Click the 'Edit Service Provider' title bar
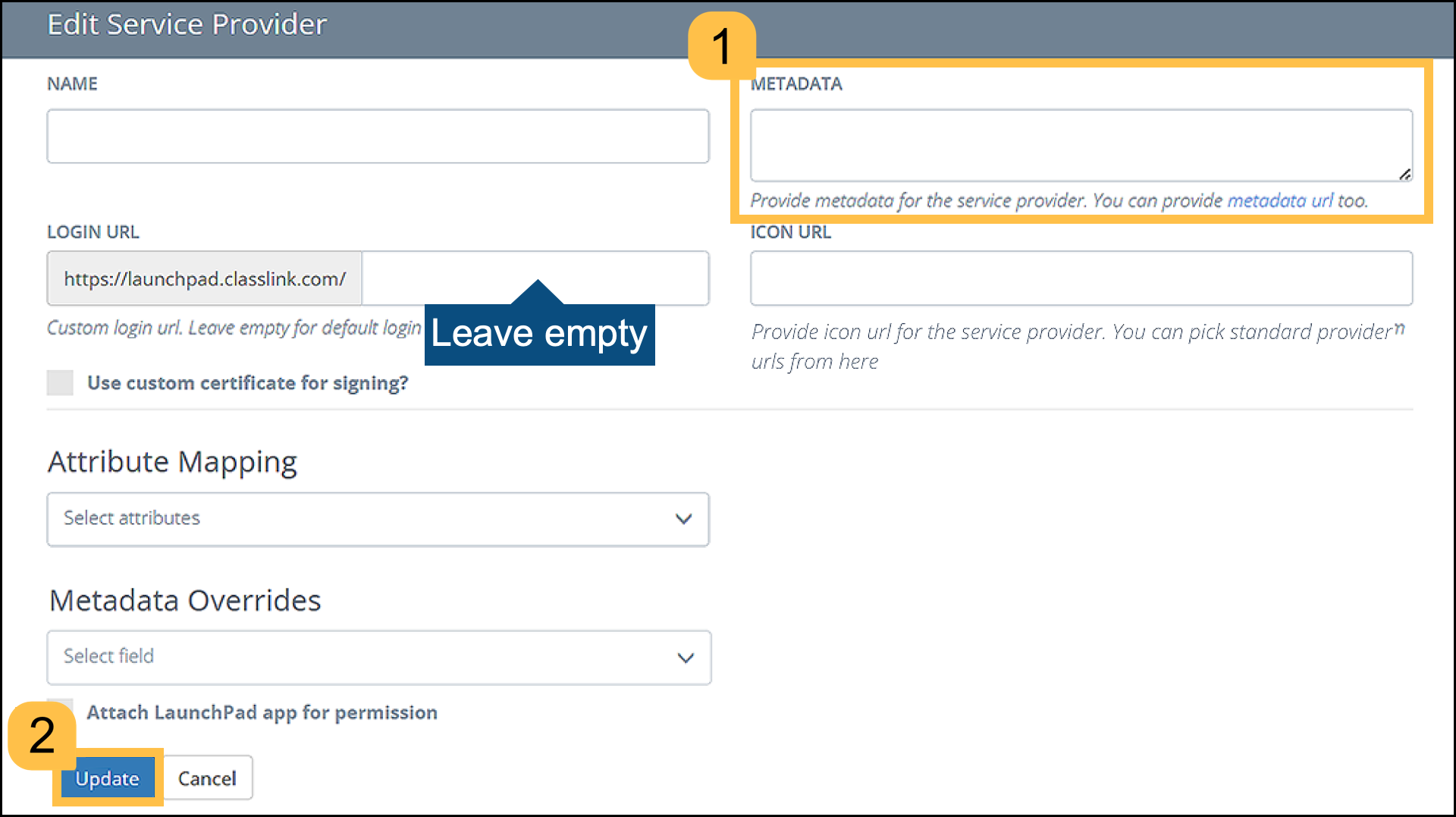 click(187, 24)
